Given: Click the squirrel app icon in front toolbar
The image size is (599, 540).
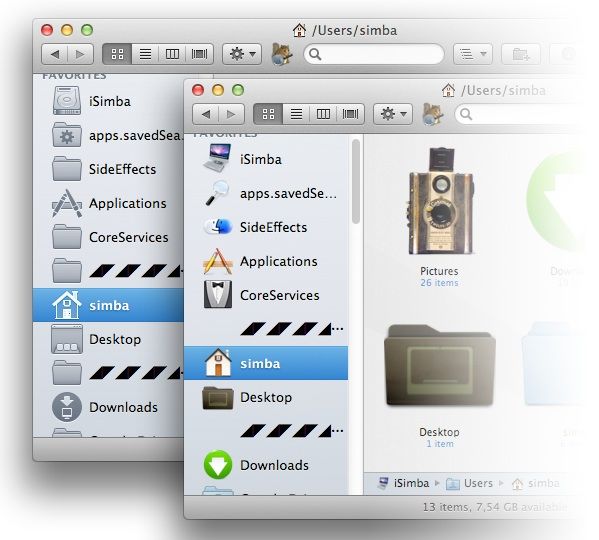Looking at the screenshot, I should click(432, 114).
